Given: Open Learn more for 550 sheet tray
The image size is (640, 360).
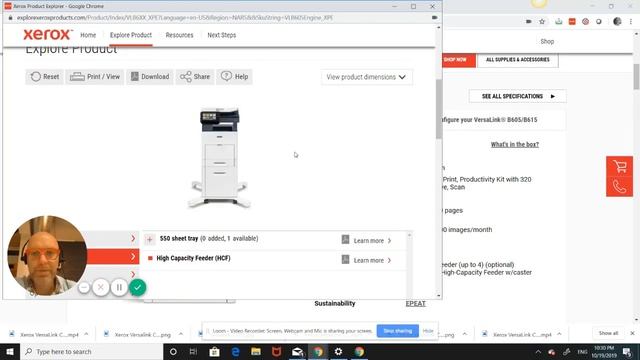Looking at the screenshot, I should point(372,241).
